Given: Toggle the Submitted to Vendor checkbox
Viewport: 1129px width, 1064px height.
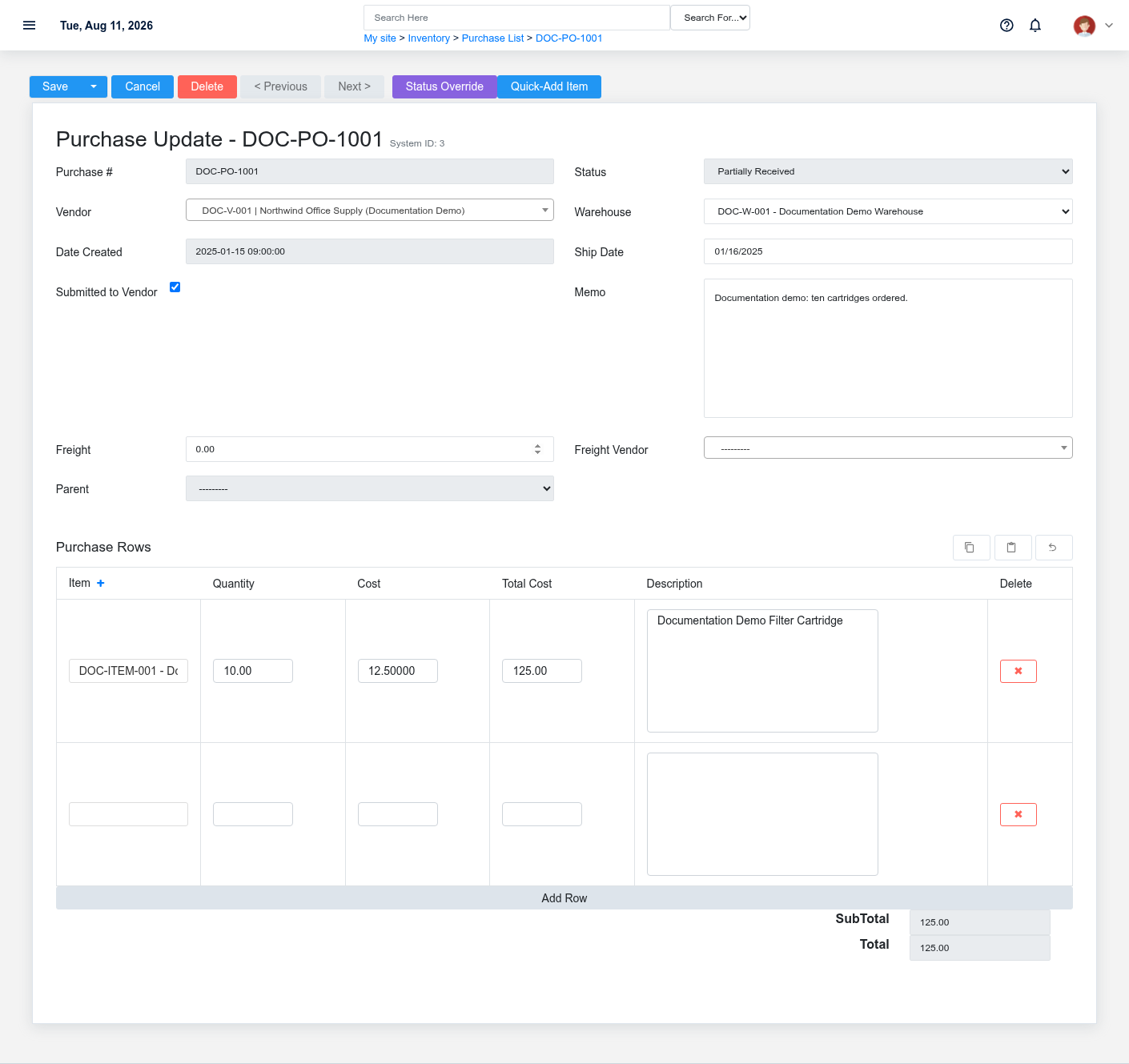Looking at the screenshot, I should pos(175,287).
